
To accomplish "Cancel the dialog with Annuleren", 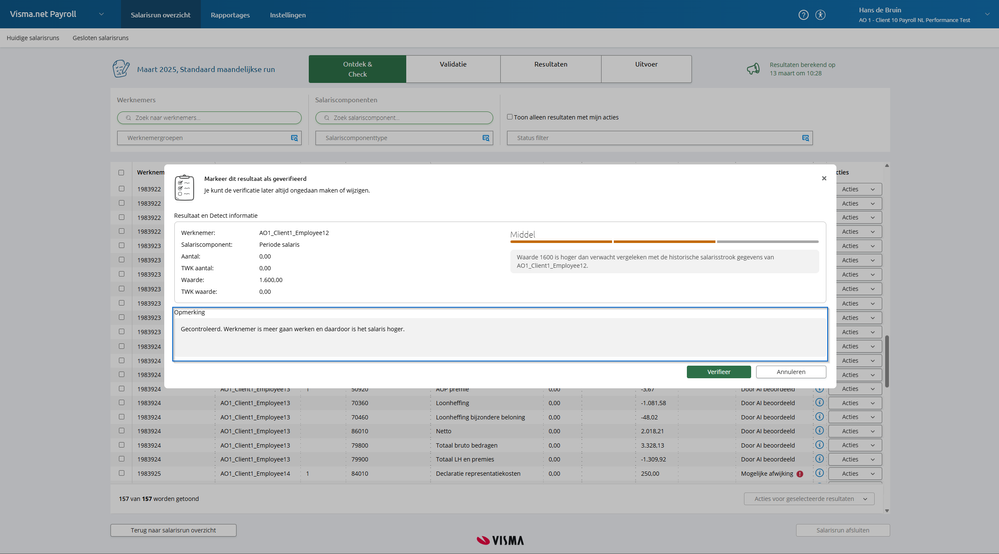I will [791, 372].
